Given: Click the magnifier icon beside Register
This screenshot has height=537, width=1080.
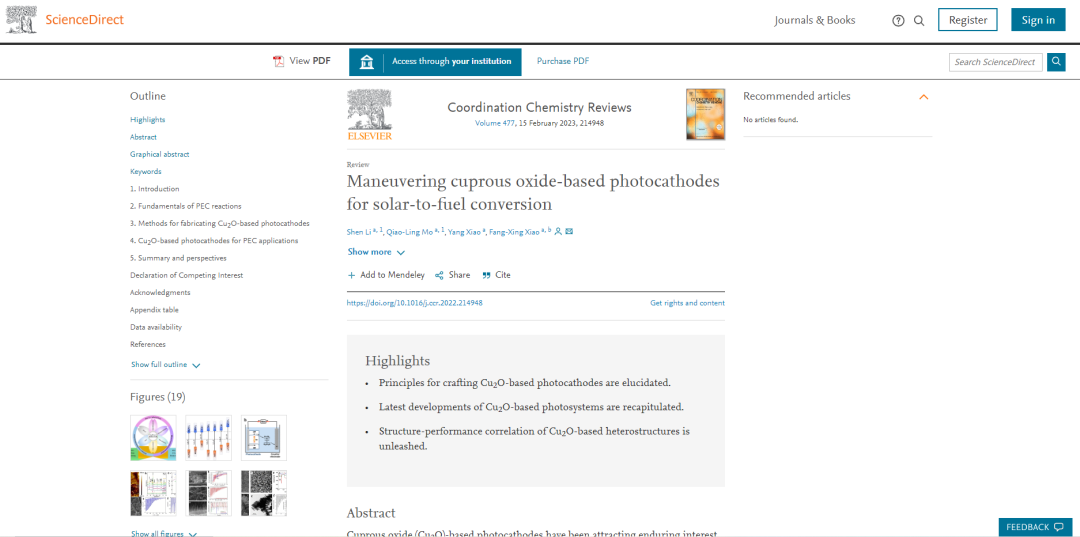Looking at the screenshot, I should 919,20.
